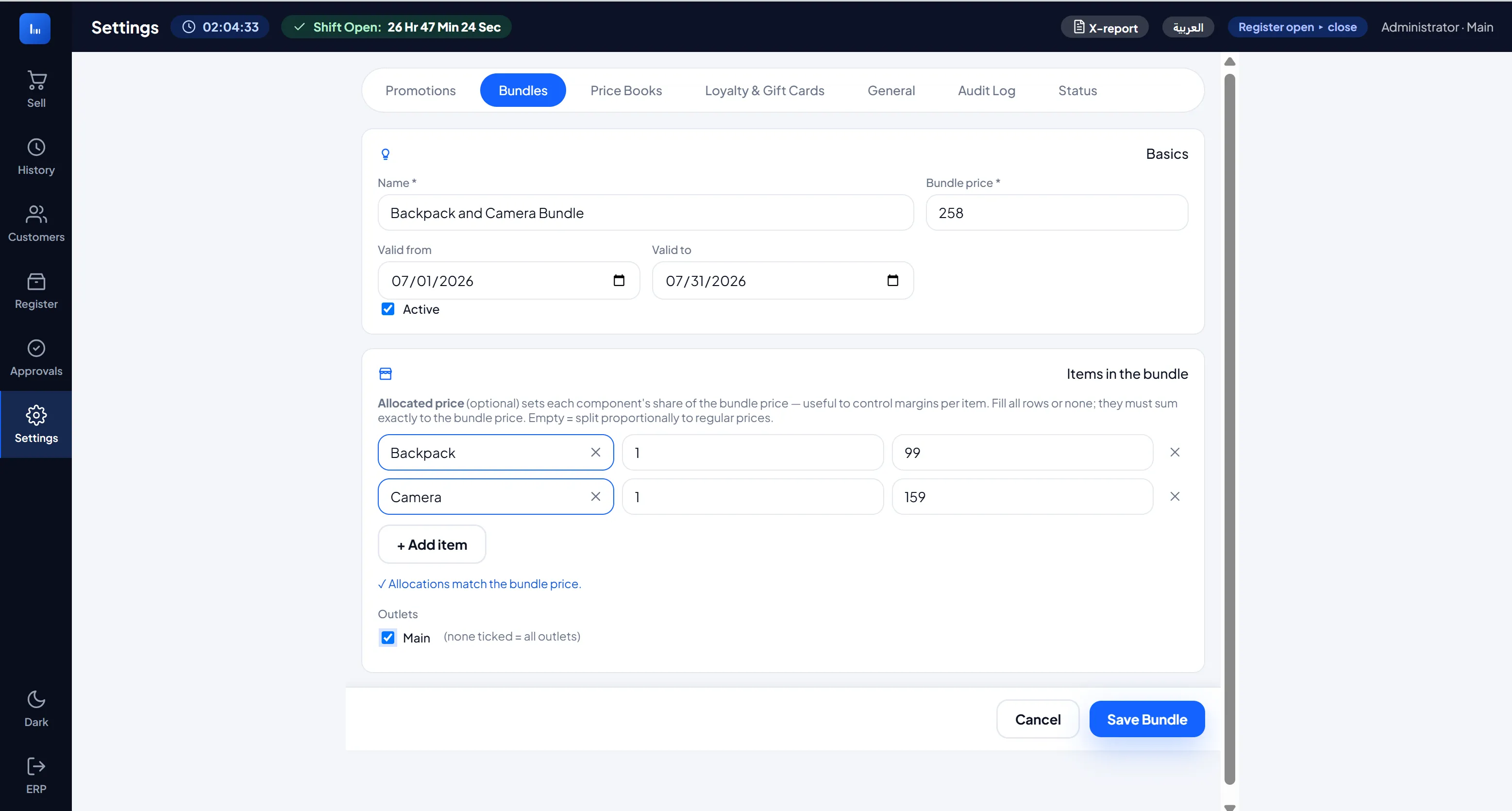Open the Backpack item selector

[496, 452]
